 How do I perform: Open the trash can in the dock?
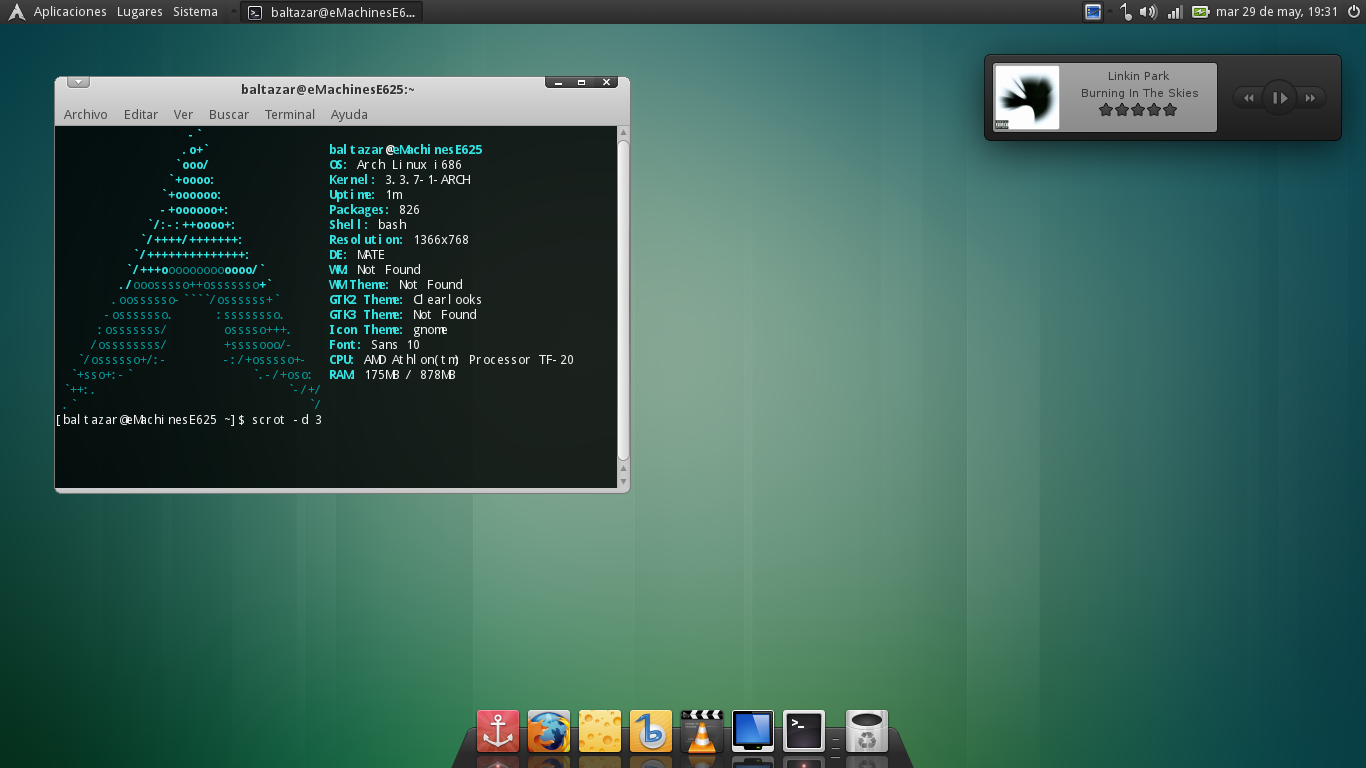[867, 731]
